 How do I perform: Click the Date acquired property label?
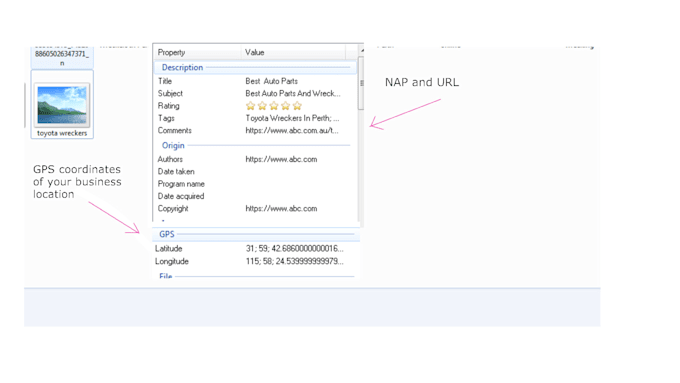(181, 196)
